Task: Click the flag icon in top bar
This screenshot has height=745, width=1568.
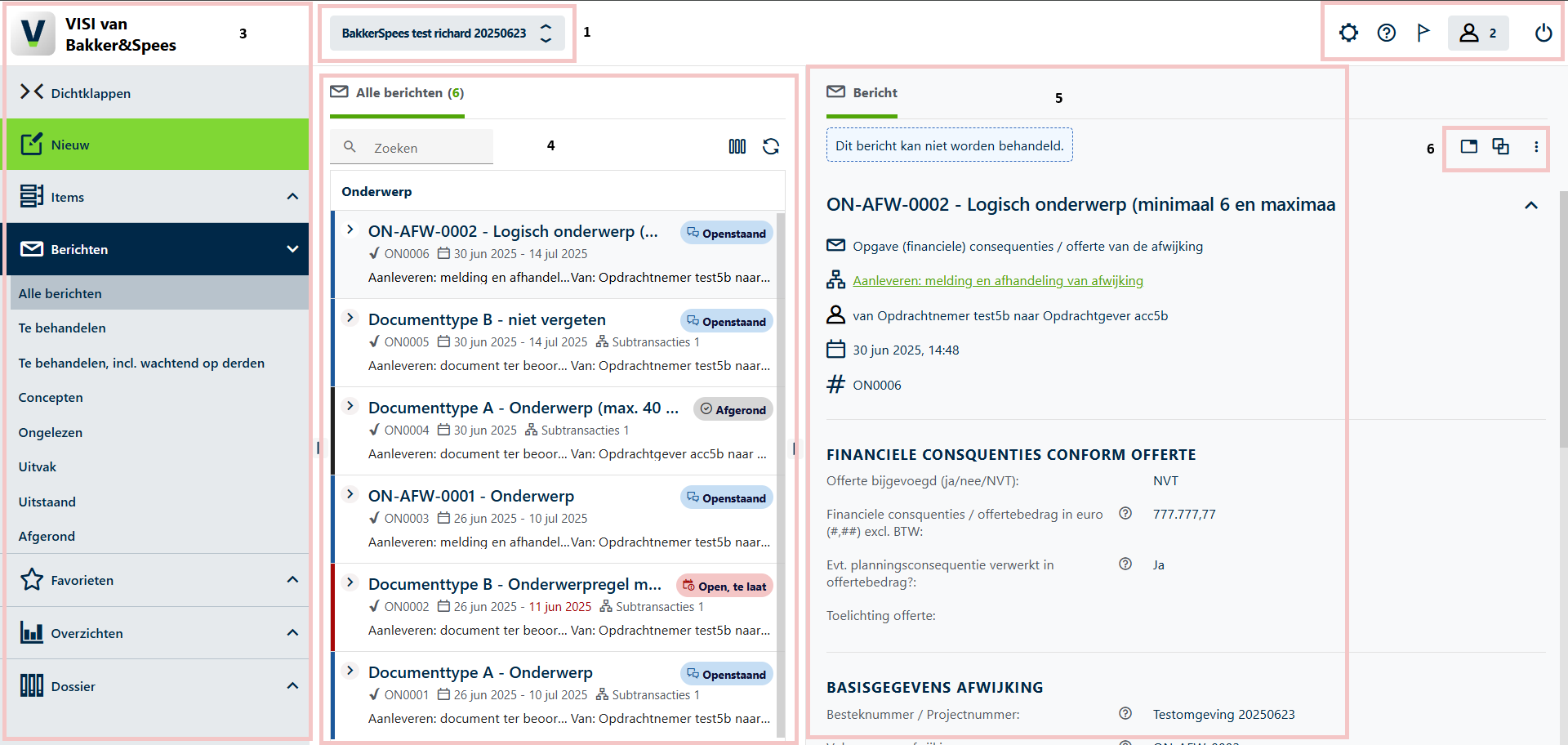Action: point(1423,33)
